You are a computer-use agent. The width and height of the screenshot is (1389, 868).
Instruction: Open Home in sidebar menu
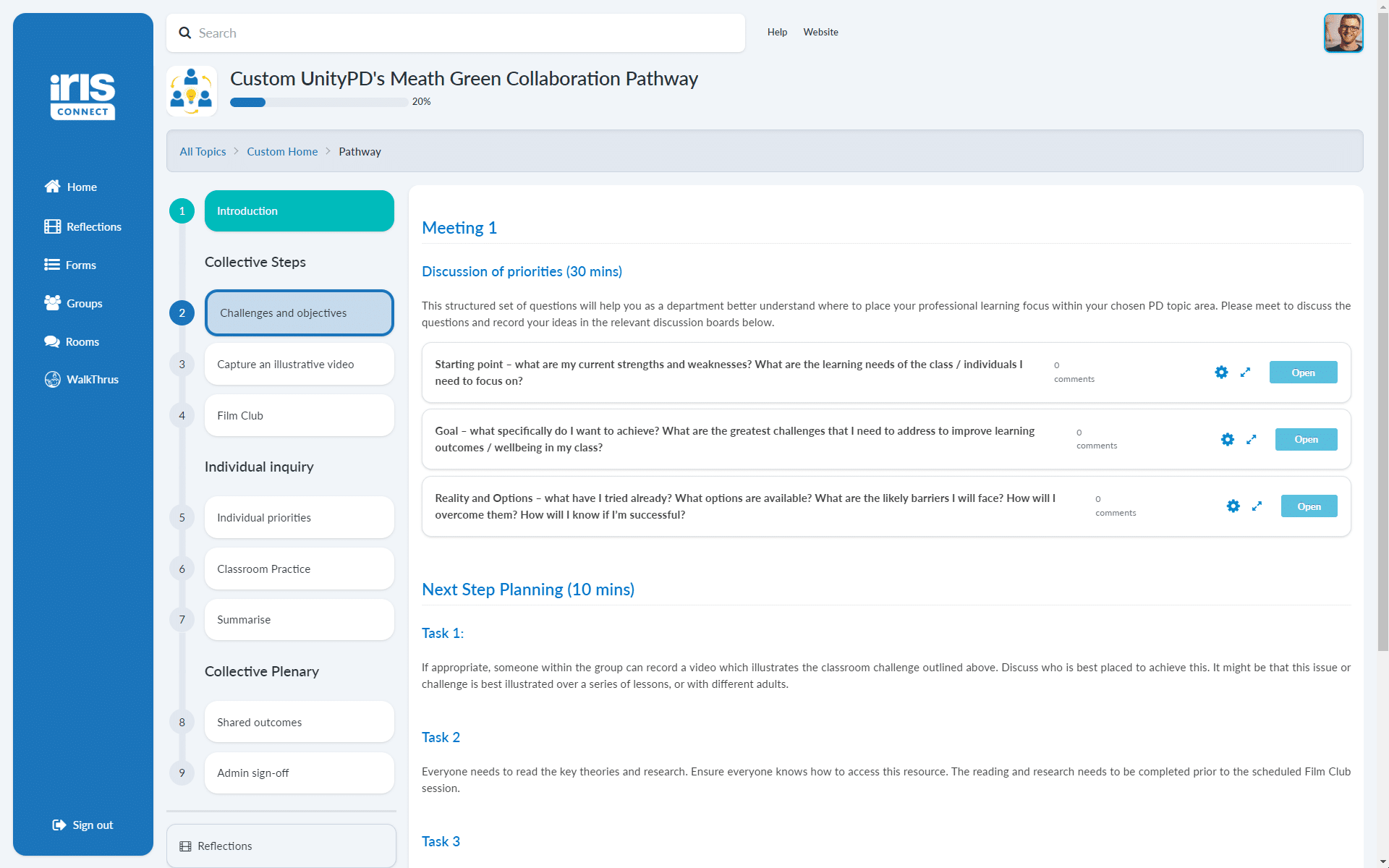tap(71, 187)
